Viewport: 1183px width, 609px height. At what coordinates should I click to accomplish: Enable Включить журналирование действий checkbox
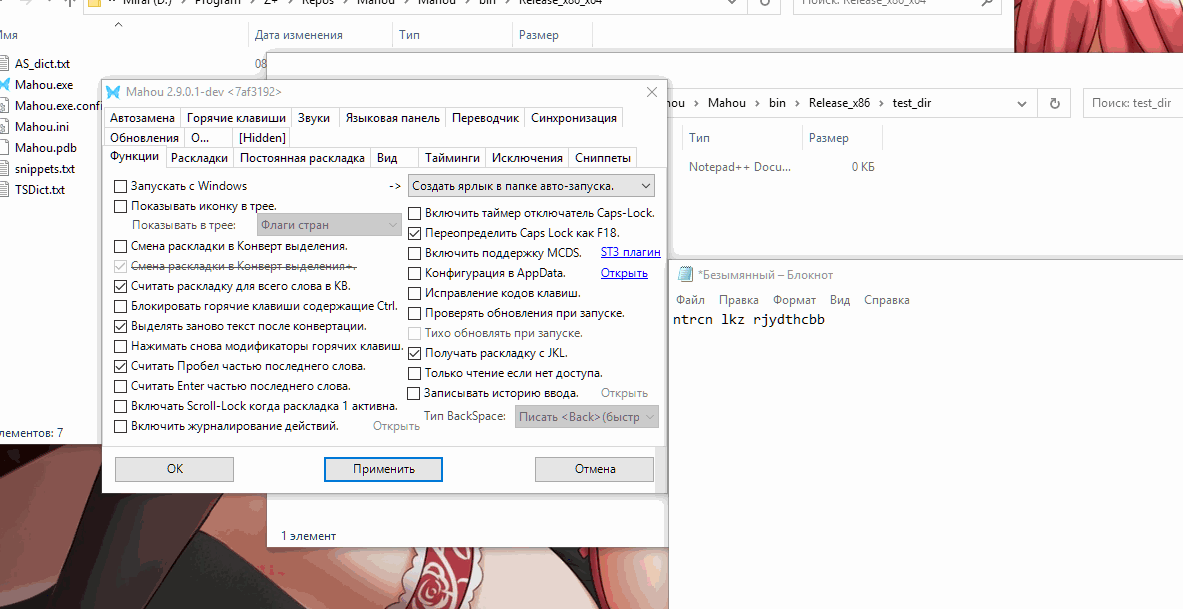coord(120,426)
